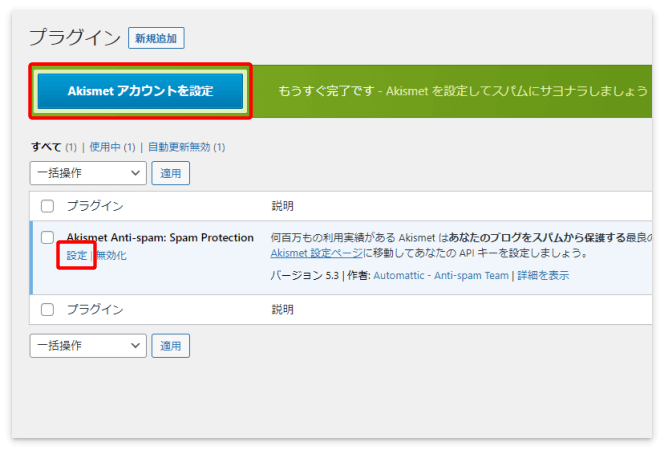664x451 pixels.
Task: Click the プラグイン column header at top
Action: coord(95,206)
